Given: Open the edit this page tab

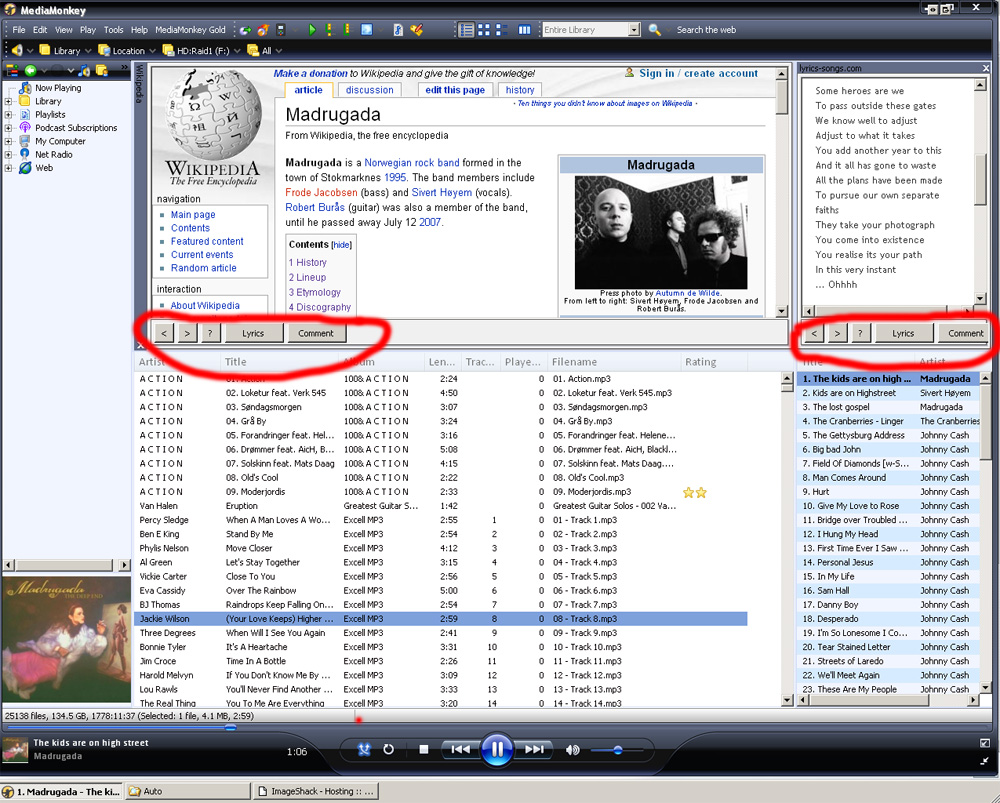Looking at the screenshot, I should pos(455,90).
